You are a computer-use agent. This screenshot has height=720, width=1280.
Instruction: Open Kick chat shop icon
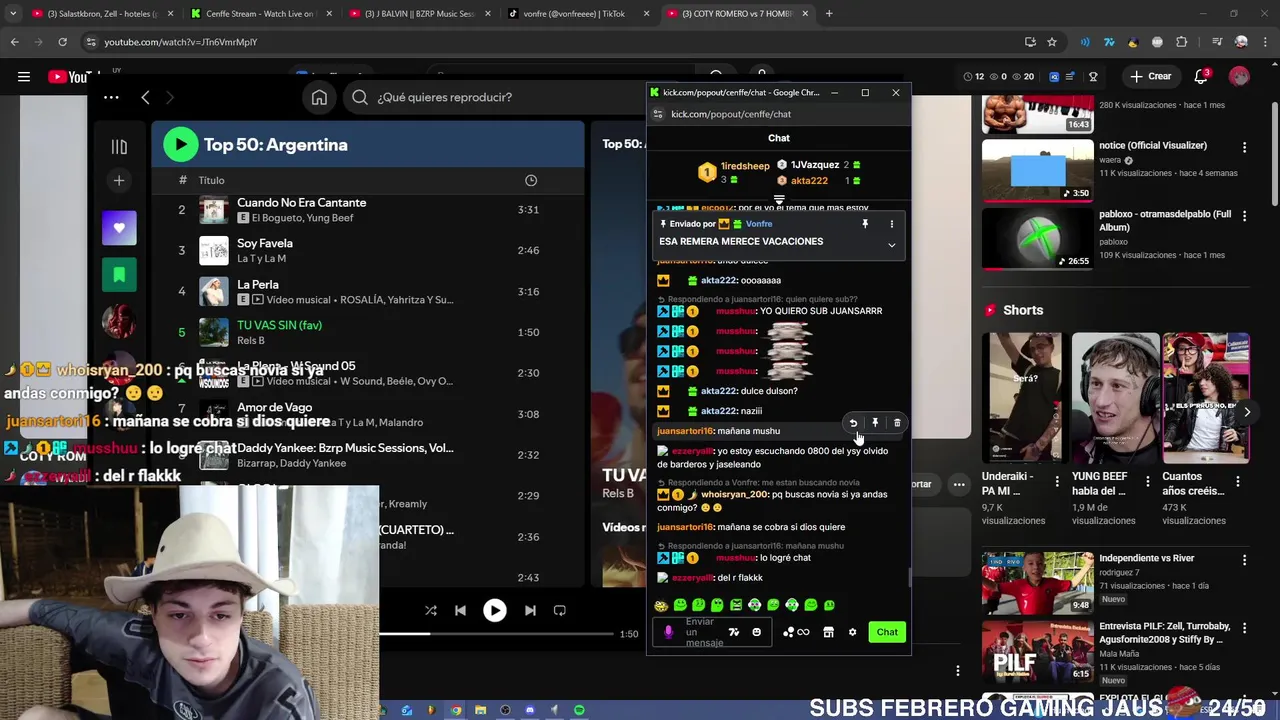tap(828, 632)
